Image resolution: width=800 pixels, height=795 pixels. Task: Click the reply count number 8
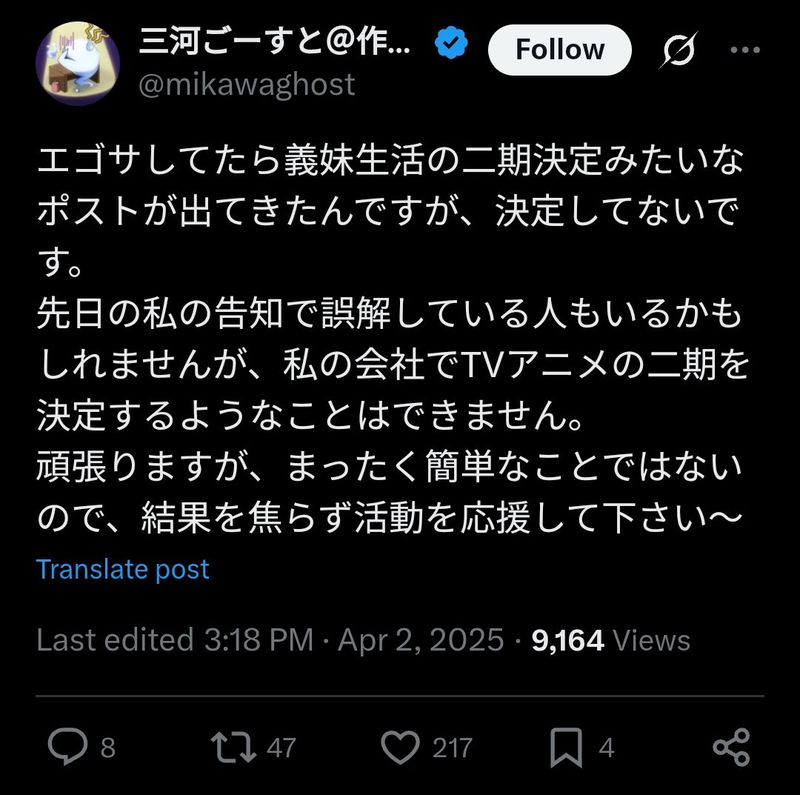108,748
